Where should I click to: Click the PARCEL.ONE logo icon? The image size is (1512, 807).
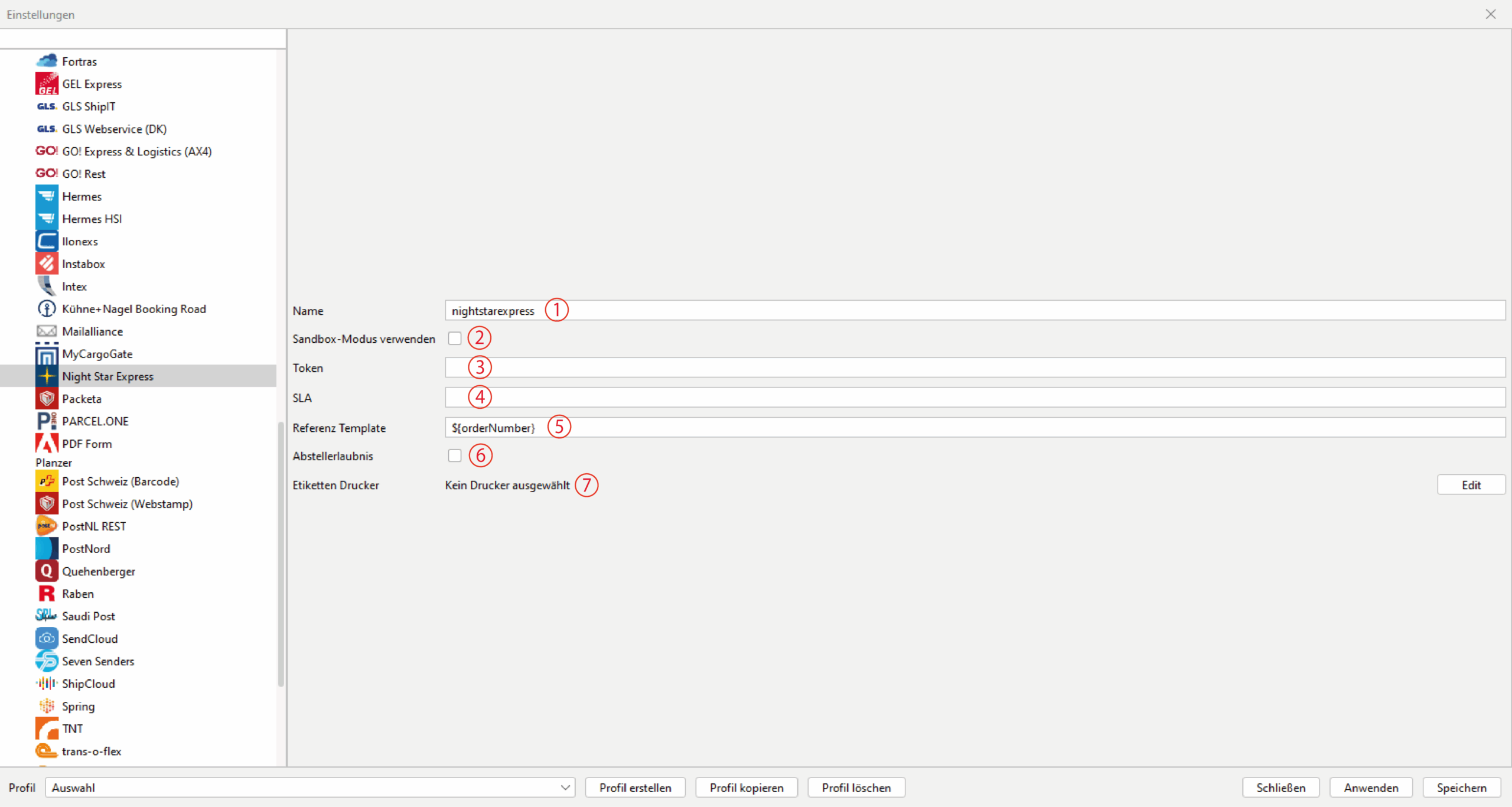[47, 421]
